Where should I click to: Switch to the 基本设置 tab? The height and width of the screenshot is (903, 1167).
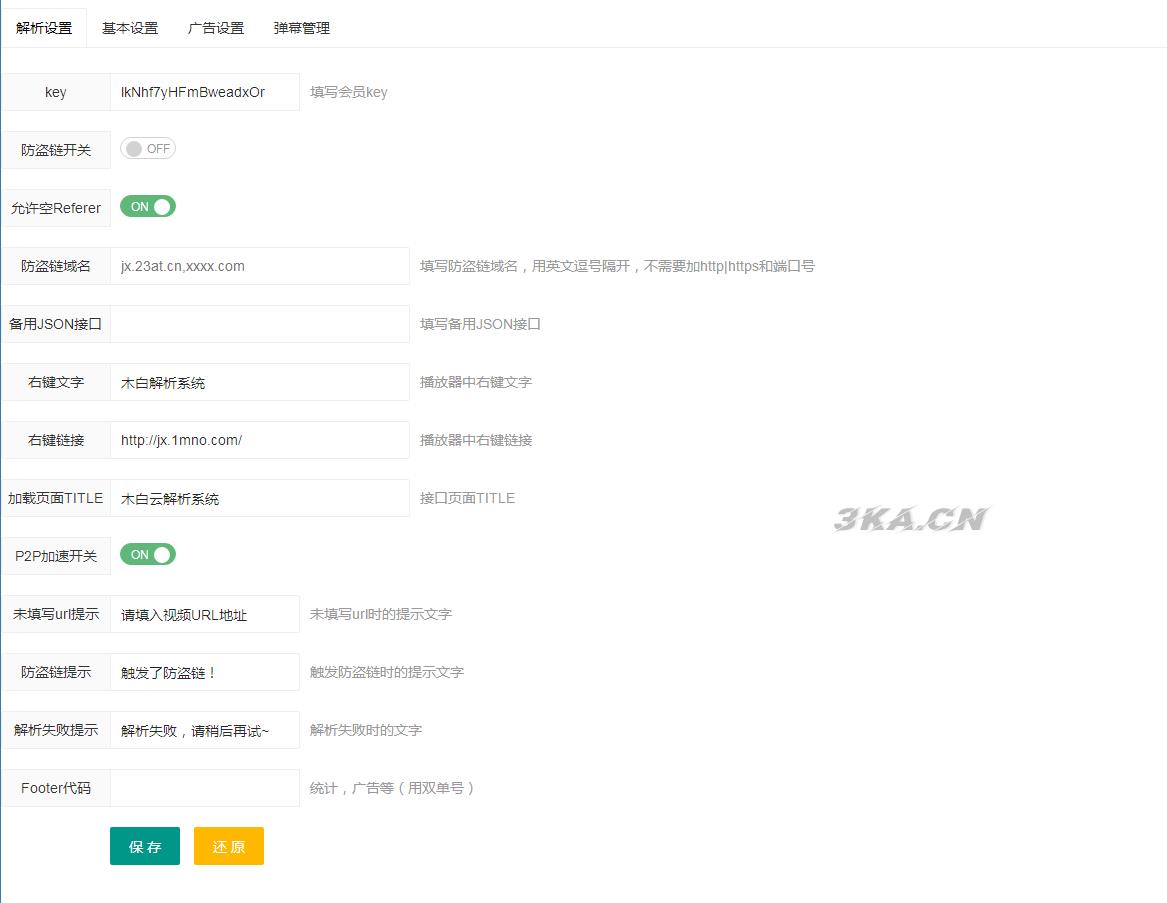tap(128, 28)
